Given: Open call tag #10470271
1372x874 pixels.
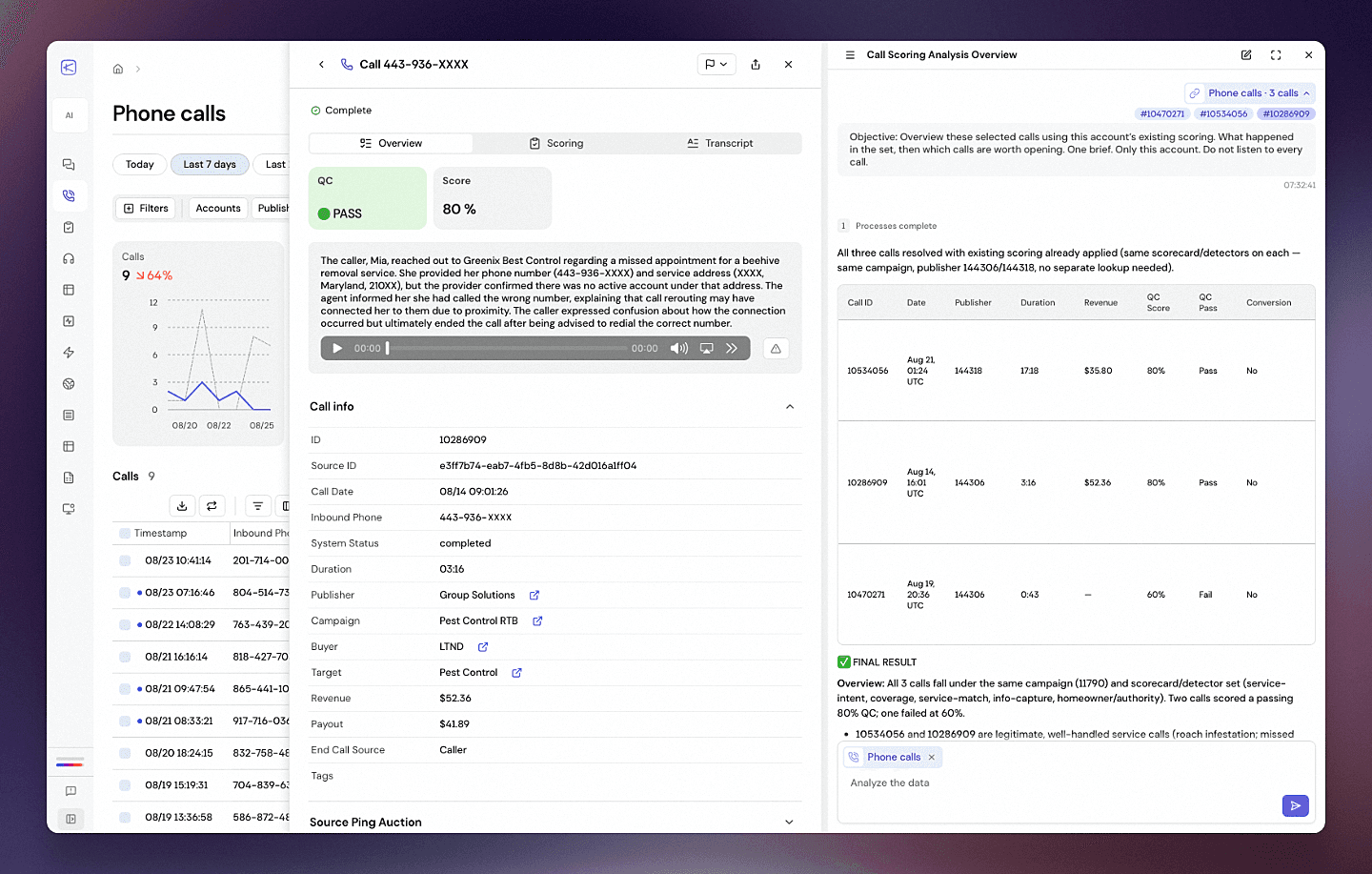Looking at the screenshot, I should coord(1162,114).
